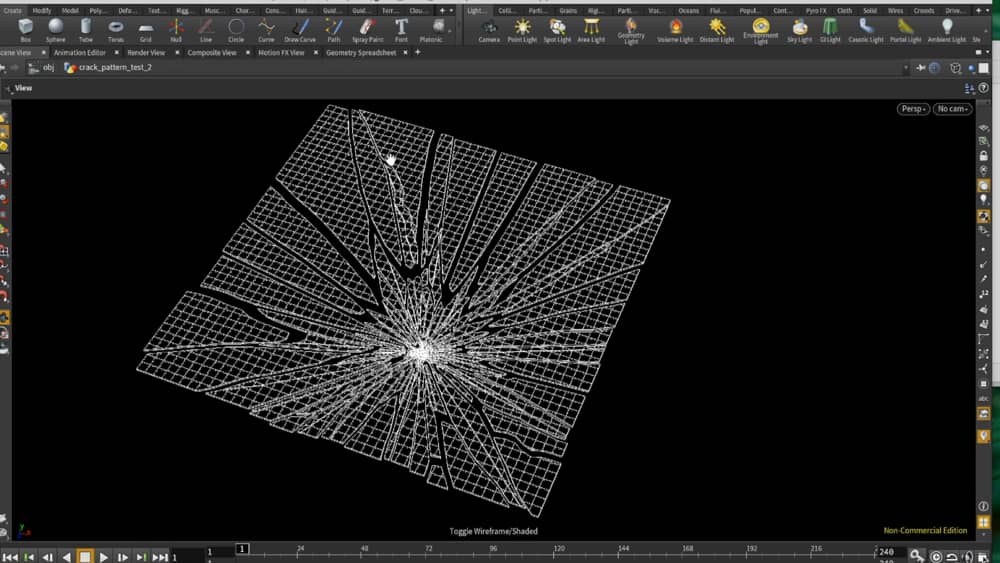This screenshot has height=563, width=1000.
Task: Add an Environment Light
Action: coord(760,31)
